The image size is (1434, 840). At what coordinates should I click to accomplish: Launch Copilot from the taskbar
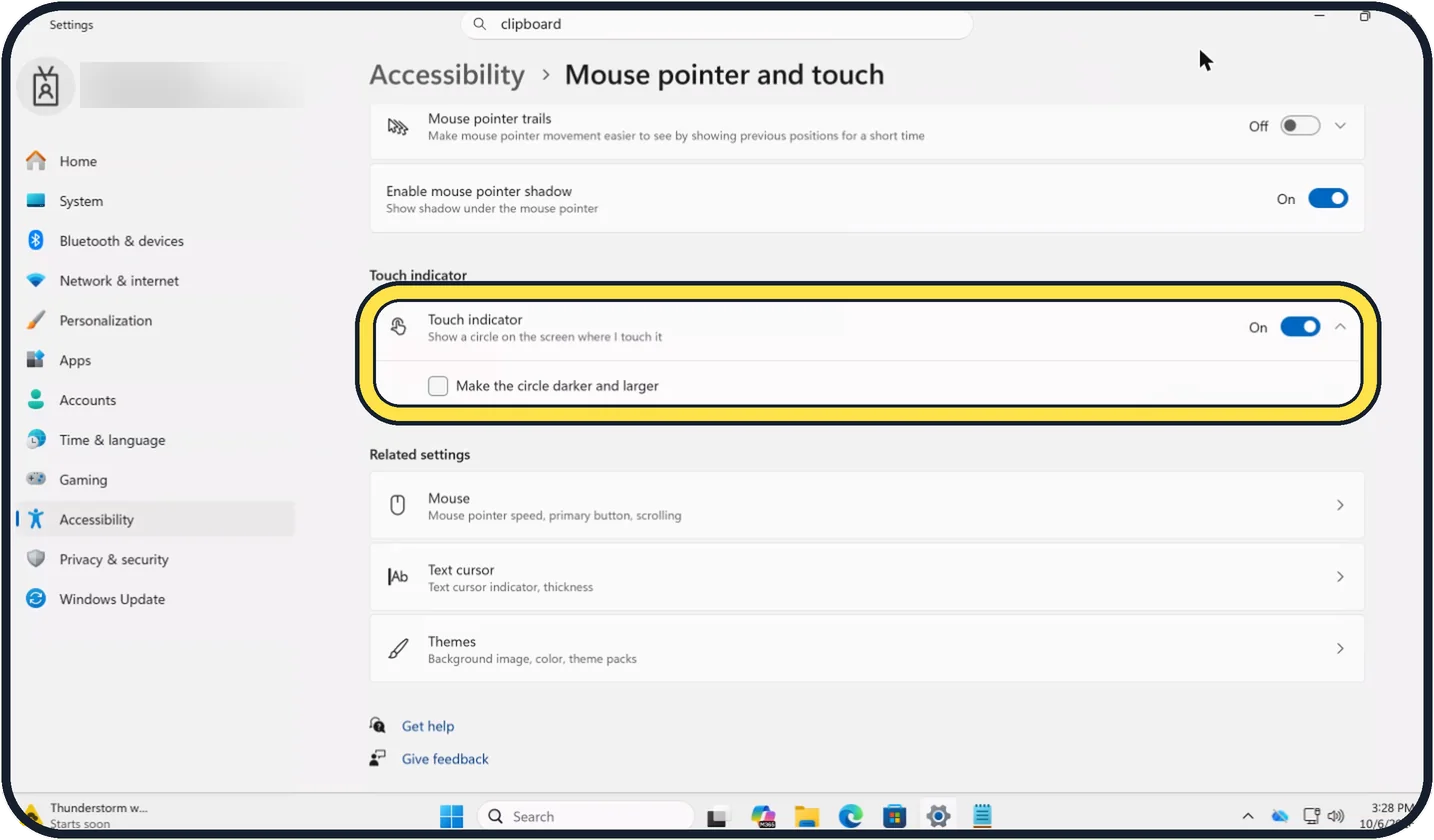pos(764,816)
